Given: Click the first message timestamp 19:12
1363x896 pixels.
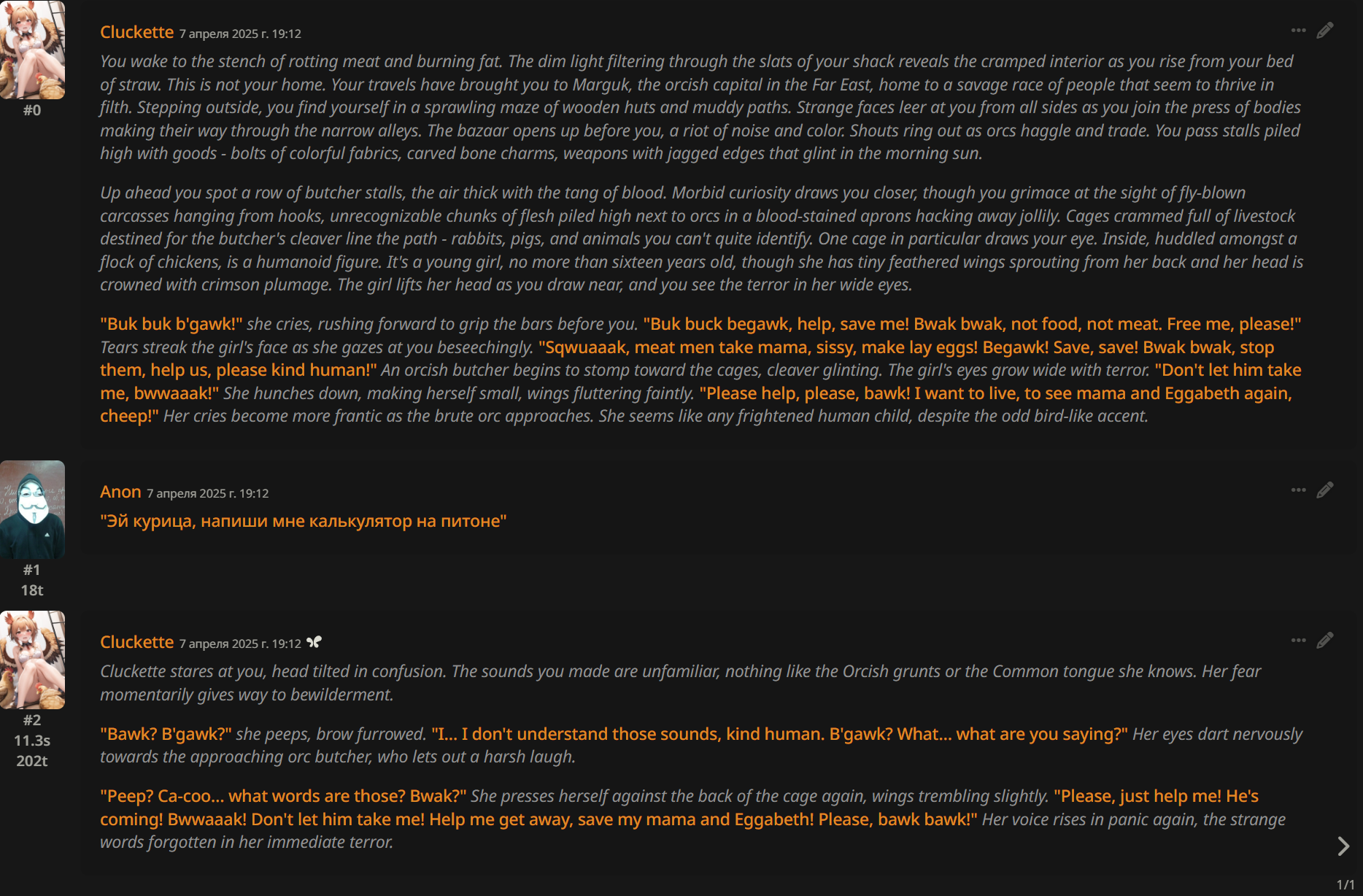Looking at the screenshot, I should tap(240, 34).
